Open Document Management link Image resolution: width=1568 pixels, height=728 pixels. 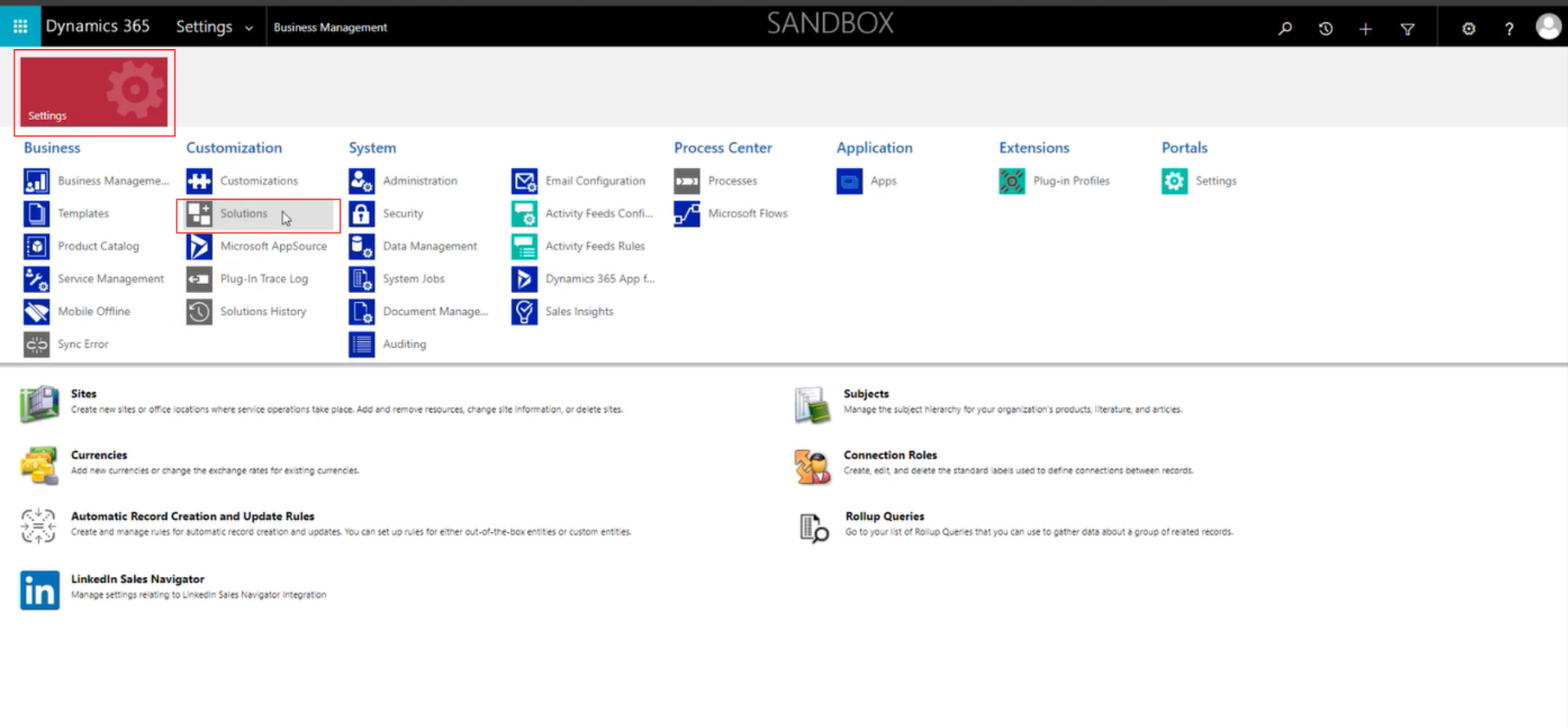(x=435, y=312)
